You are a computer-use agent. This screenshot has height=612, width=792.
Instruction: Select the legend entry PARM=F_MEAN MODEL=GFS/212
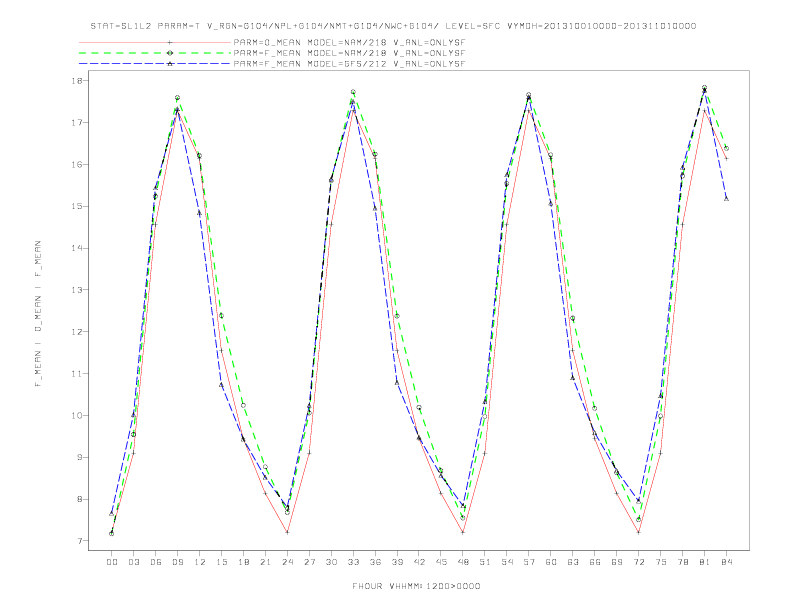[349, 64]
